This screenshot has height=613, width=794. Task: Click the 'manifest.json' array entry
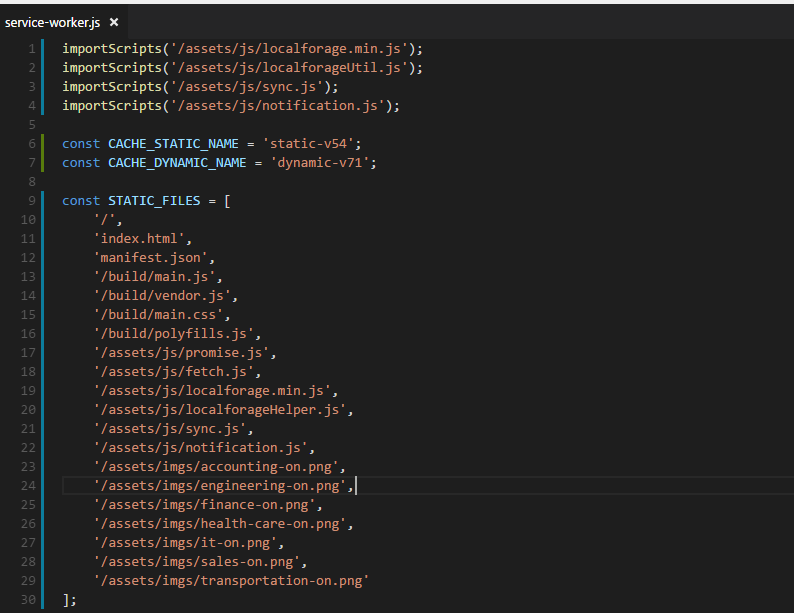pyautogui.click(x=151, y=258)
